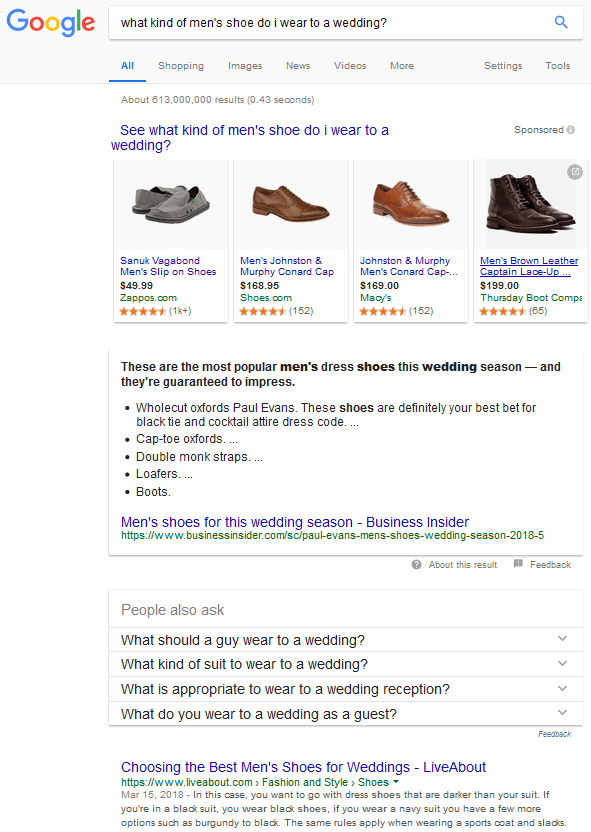
Task: Click the Google logo
Action: 51,23
